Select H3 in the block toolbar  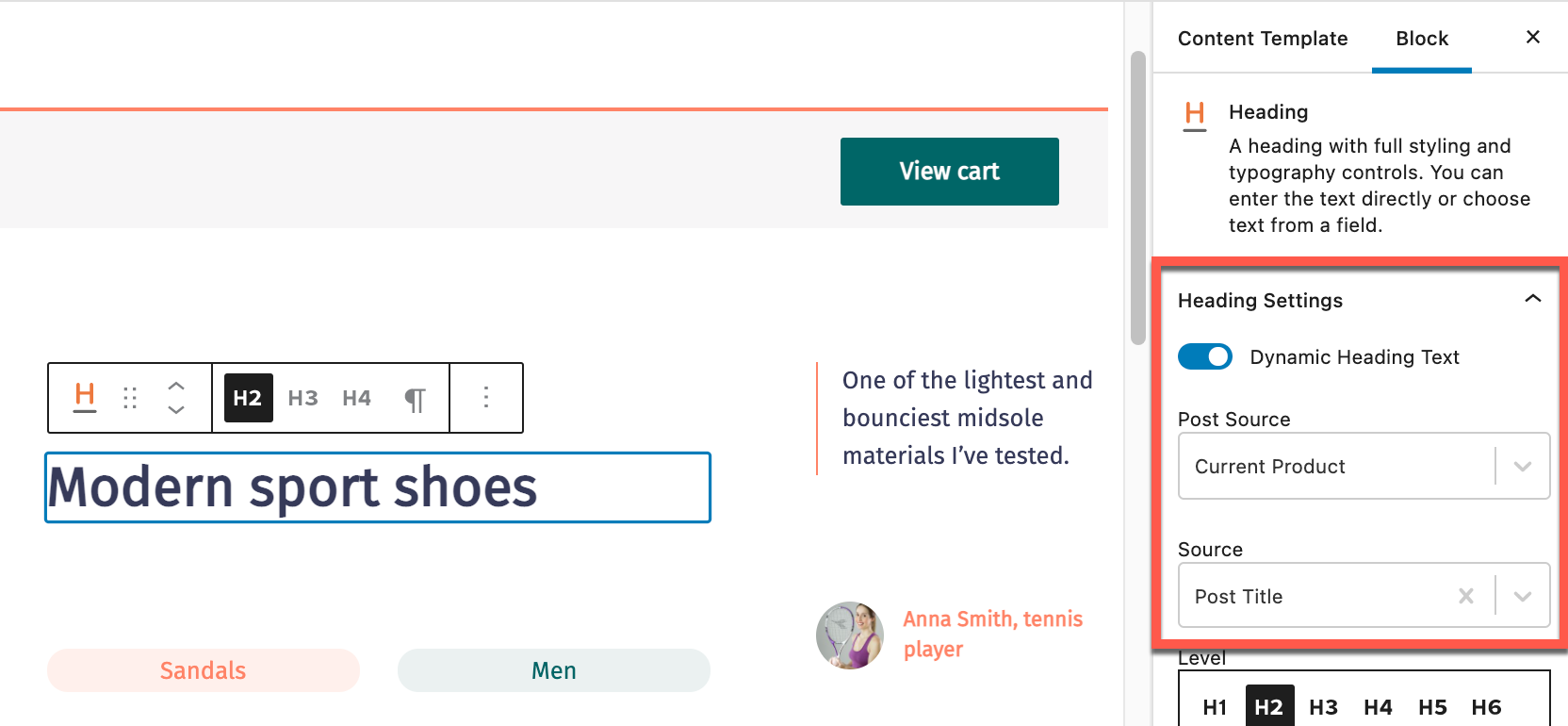tap(302, 398)
